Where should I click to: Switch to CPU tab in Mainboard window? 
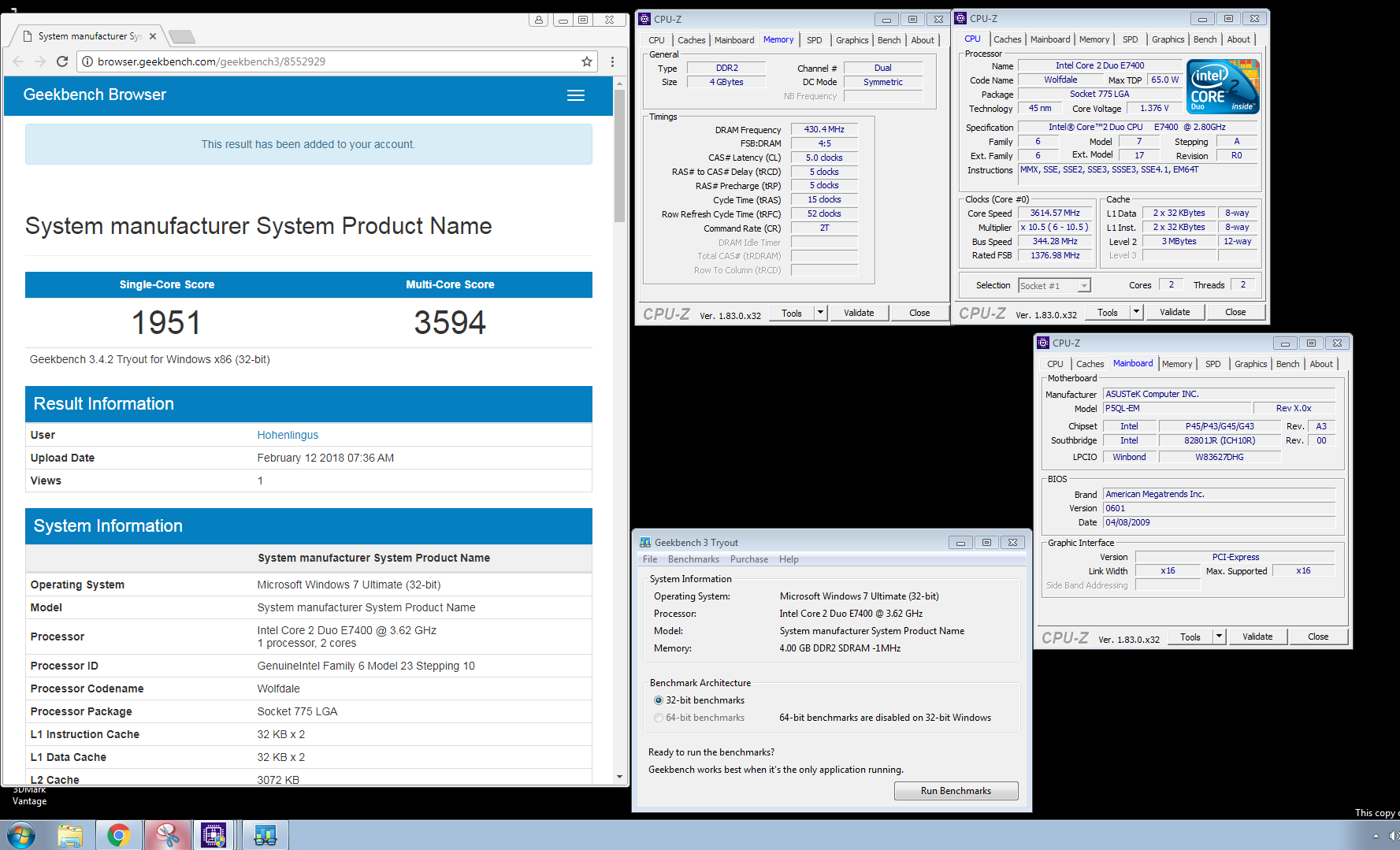pyautogui.click(x=1055, y=364)
